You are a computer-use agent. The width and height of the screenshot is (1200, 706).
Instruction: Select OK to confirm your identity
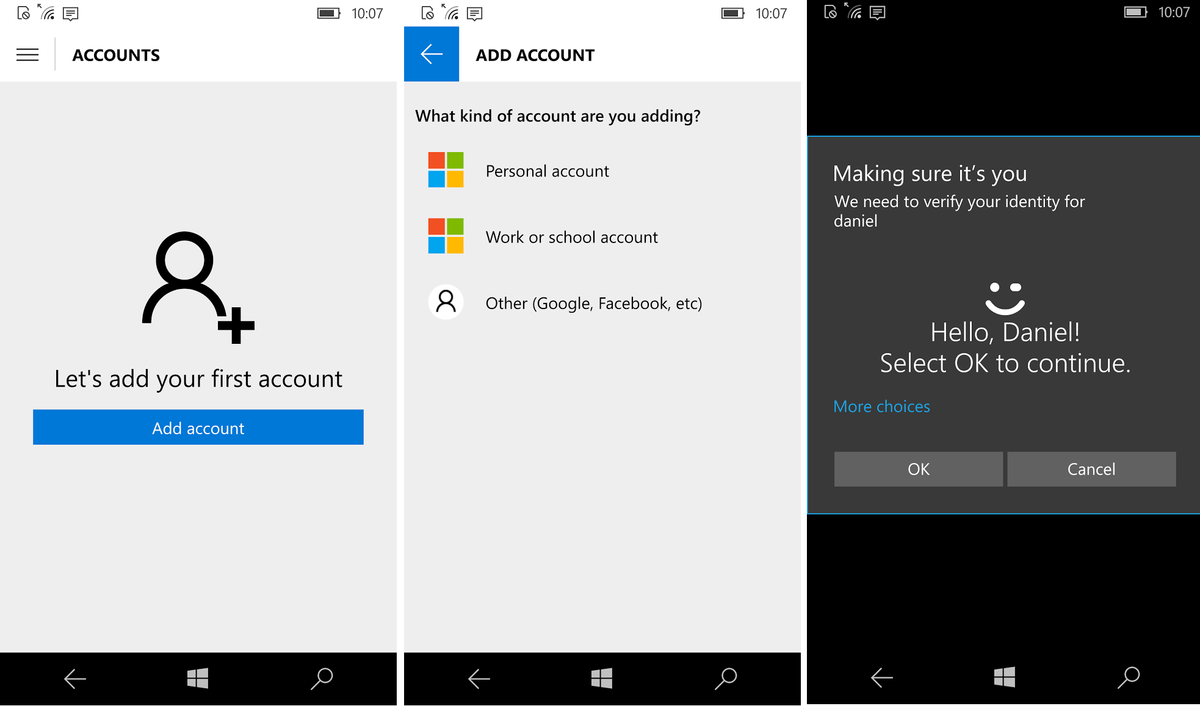pyautogui.click(x=918, y=469)
